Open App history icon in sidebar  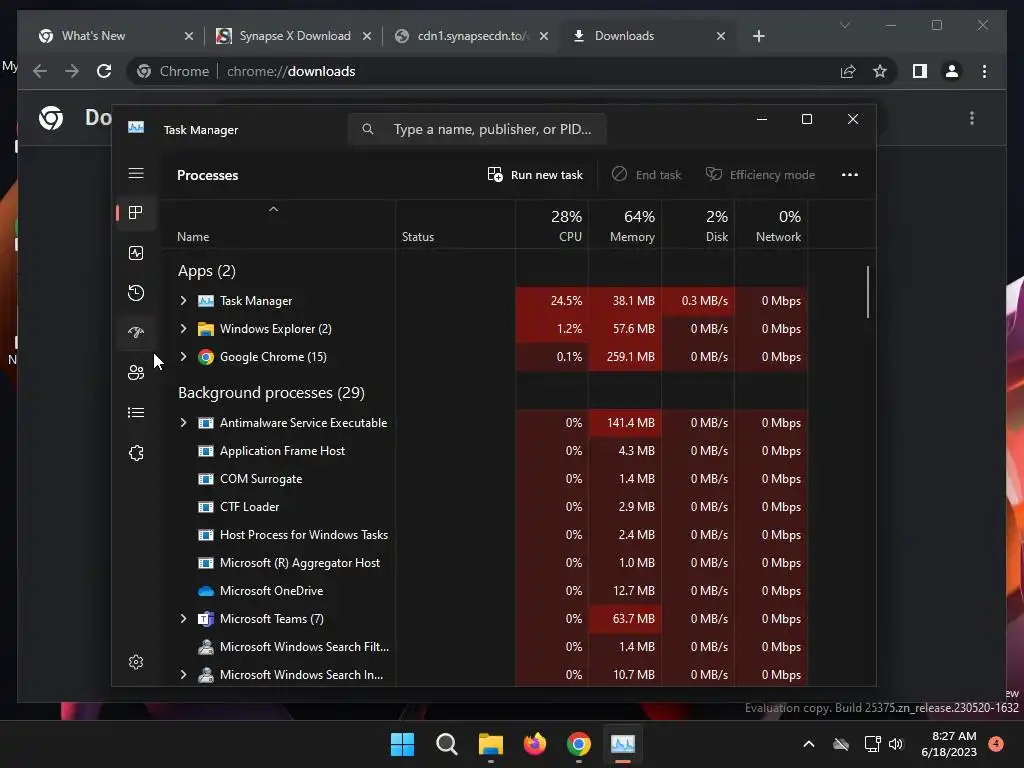tap(136, 293)
